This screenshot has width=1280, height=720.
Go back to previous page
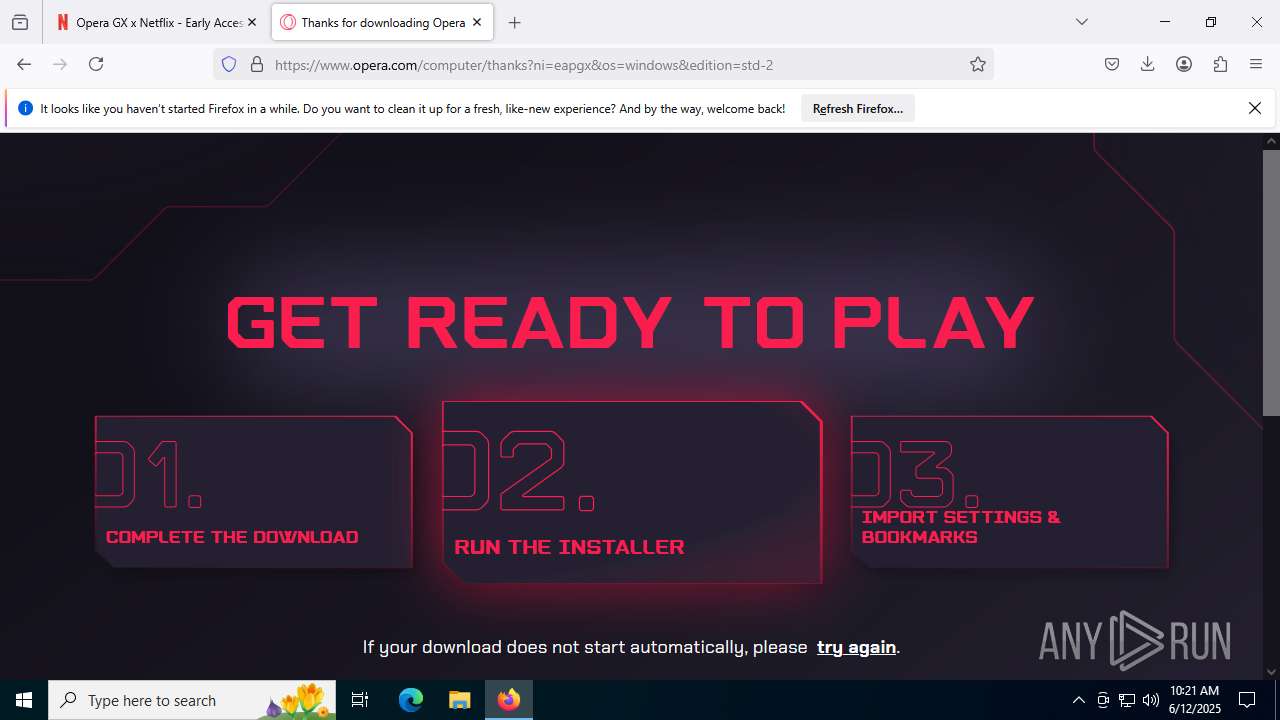pos(24,64)
